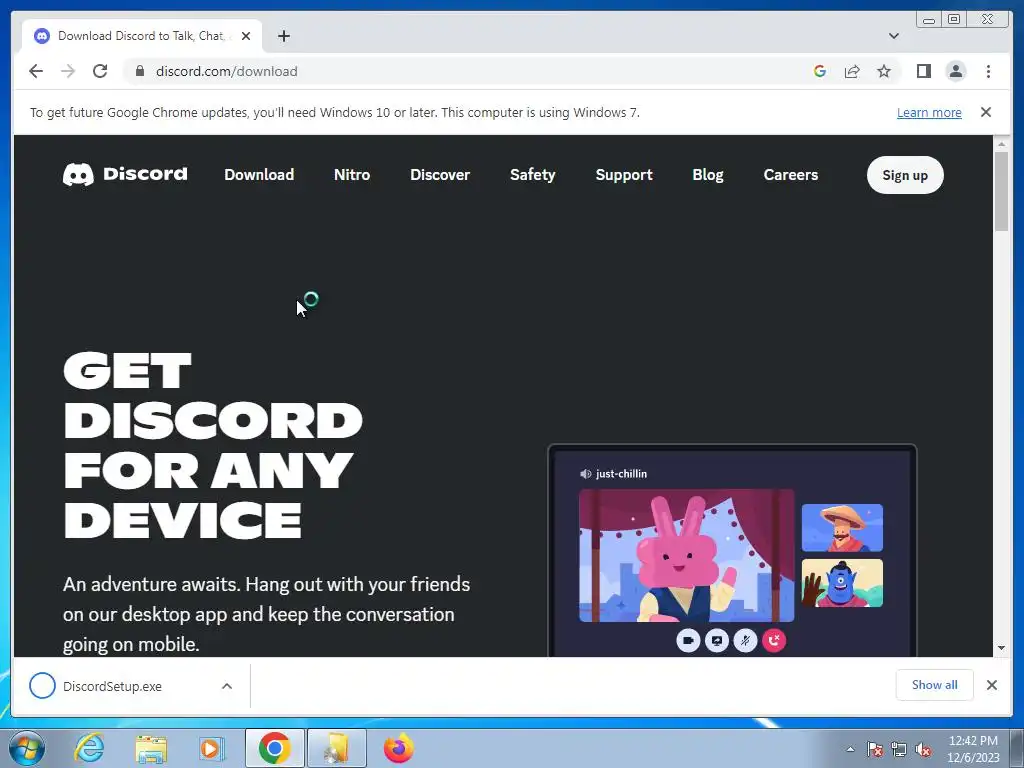
Task: Open Support in the Discord navigation
Action: click(624, 174)
